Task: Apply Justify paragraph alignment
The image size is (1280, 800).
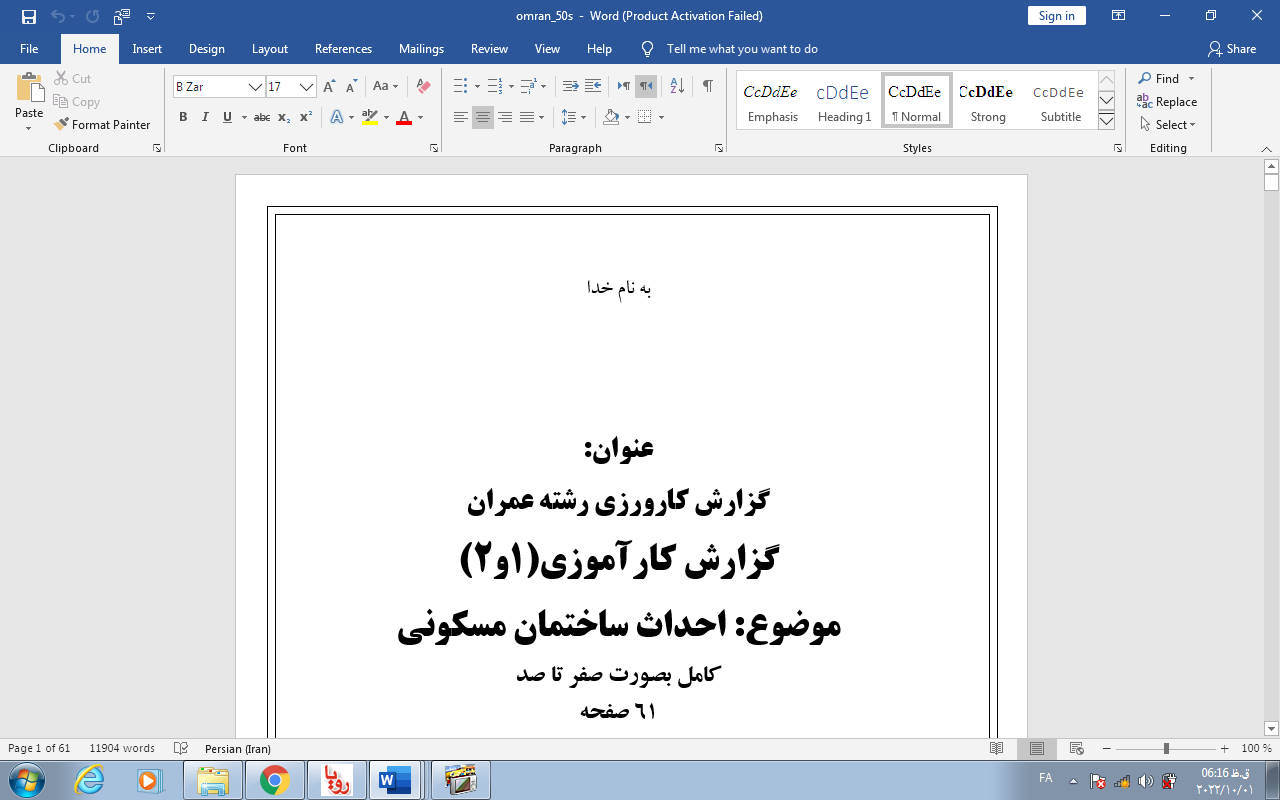Action: pos(527,118)
